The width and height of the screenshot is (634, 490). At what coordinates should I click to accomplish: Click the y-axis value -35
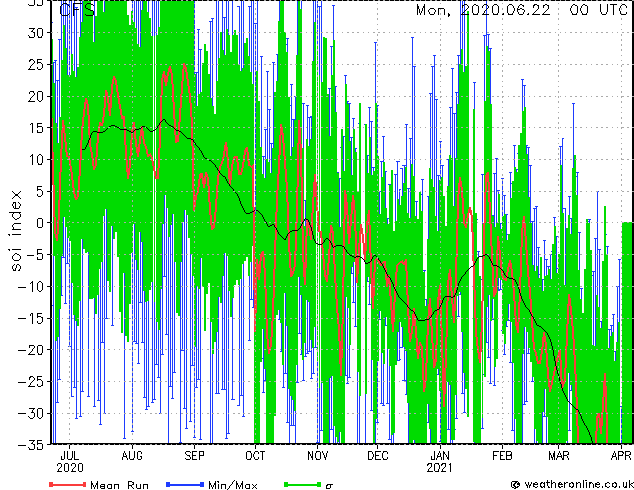[31, 445]
